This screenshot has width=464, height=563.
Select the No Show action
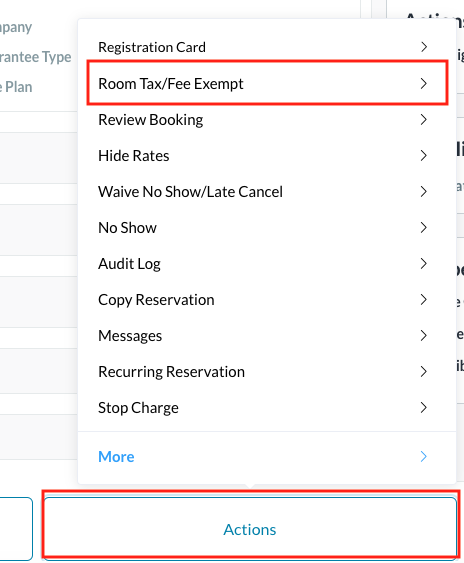(x=267, y=228)
